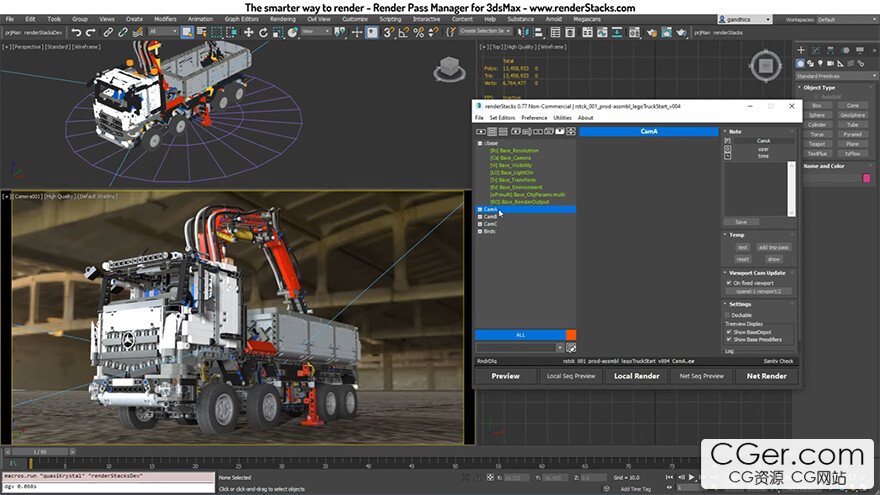Toggle Window/Crossing selection mode

pos(231,33)
